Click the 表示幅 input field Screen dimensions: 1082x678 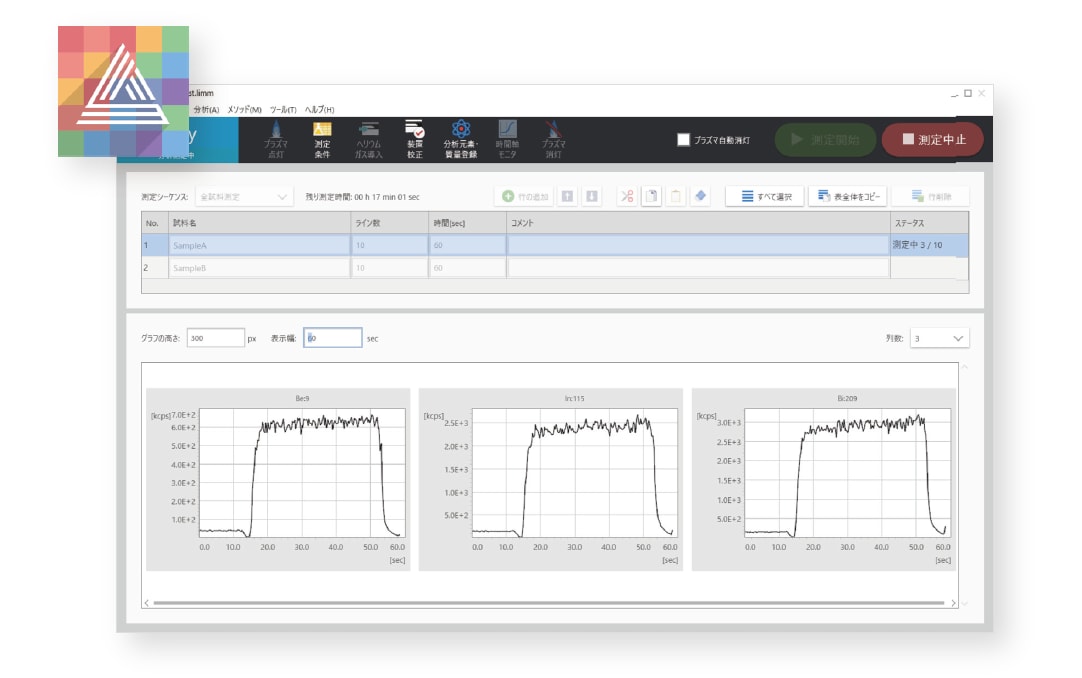(x=333, y=338)
